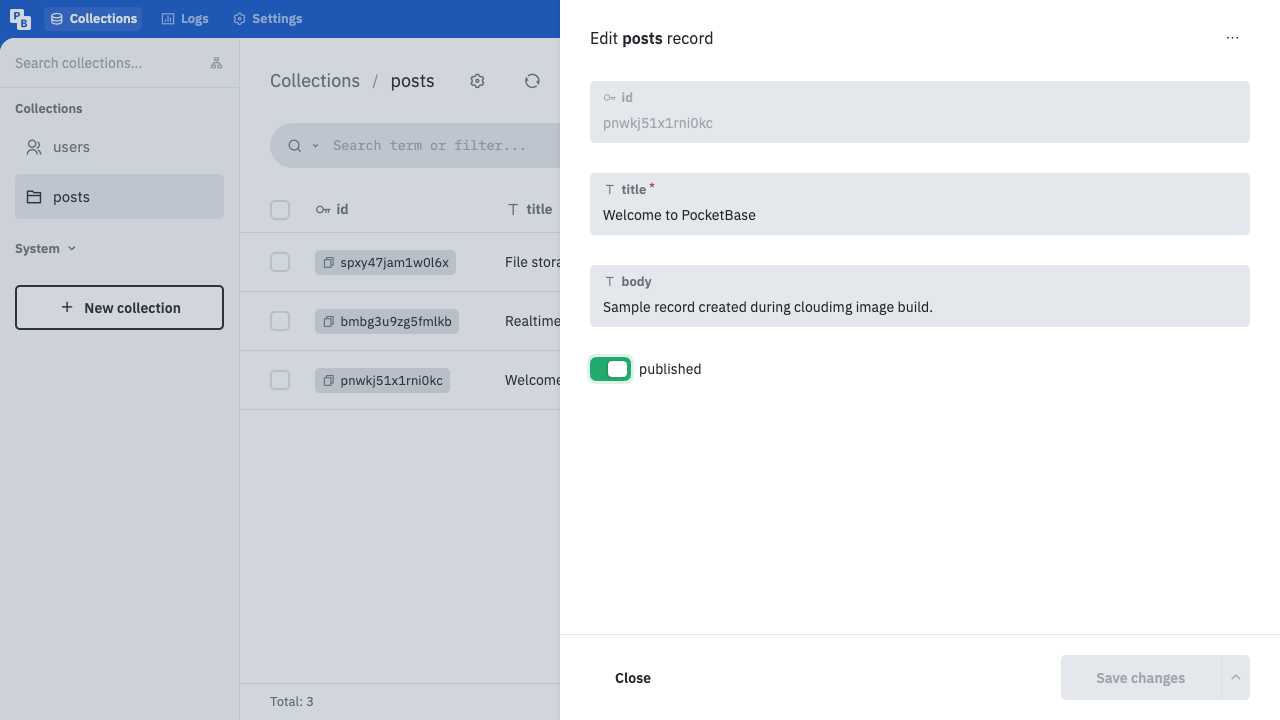Check the row pnwkj51x1rni0kc checkbox

tap(280, 380)
